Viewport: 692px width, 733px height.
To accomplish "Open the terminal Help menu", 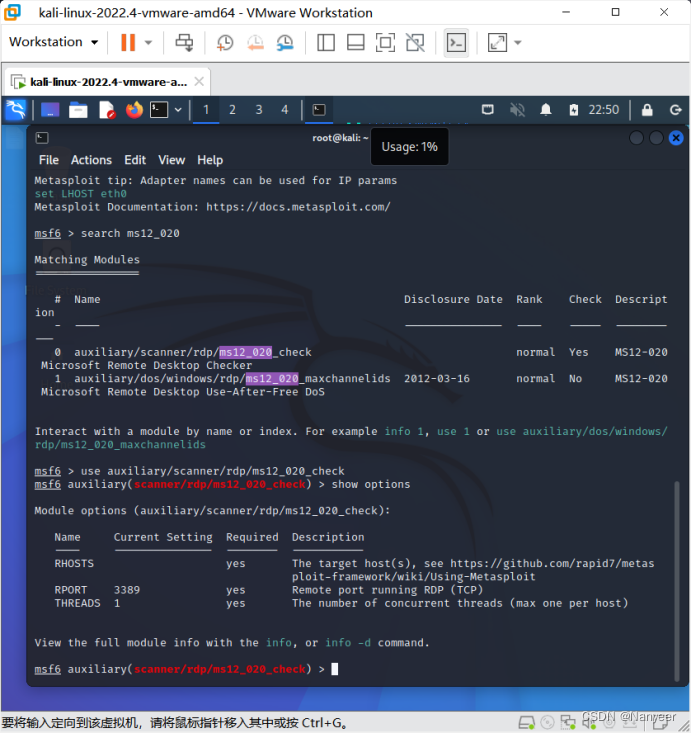I will pyautogui.click(x=210, y=160).
